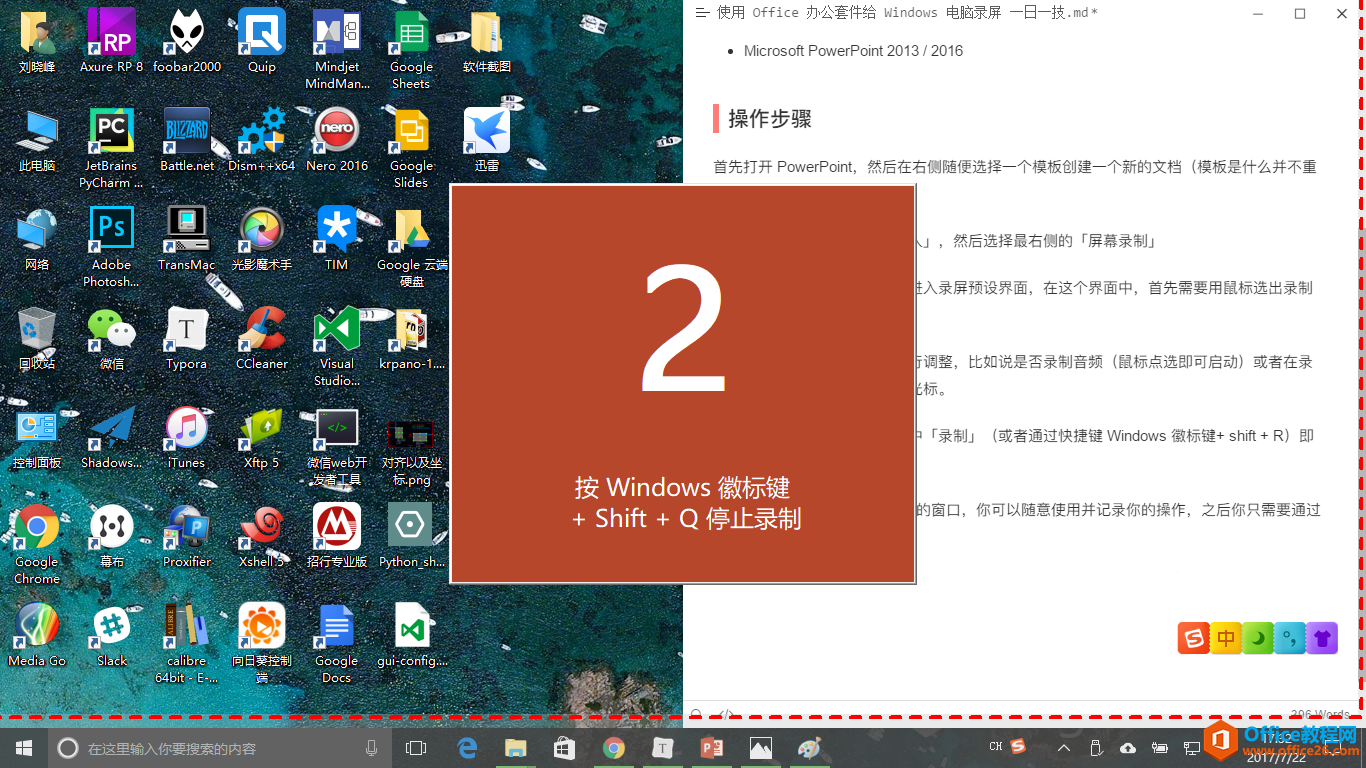The width and height of the screenshot is (1366, 768).
Task: Launch Battle.net from the desktop
Action: 187,140
